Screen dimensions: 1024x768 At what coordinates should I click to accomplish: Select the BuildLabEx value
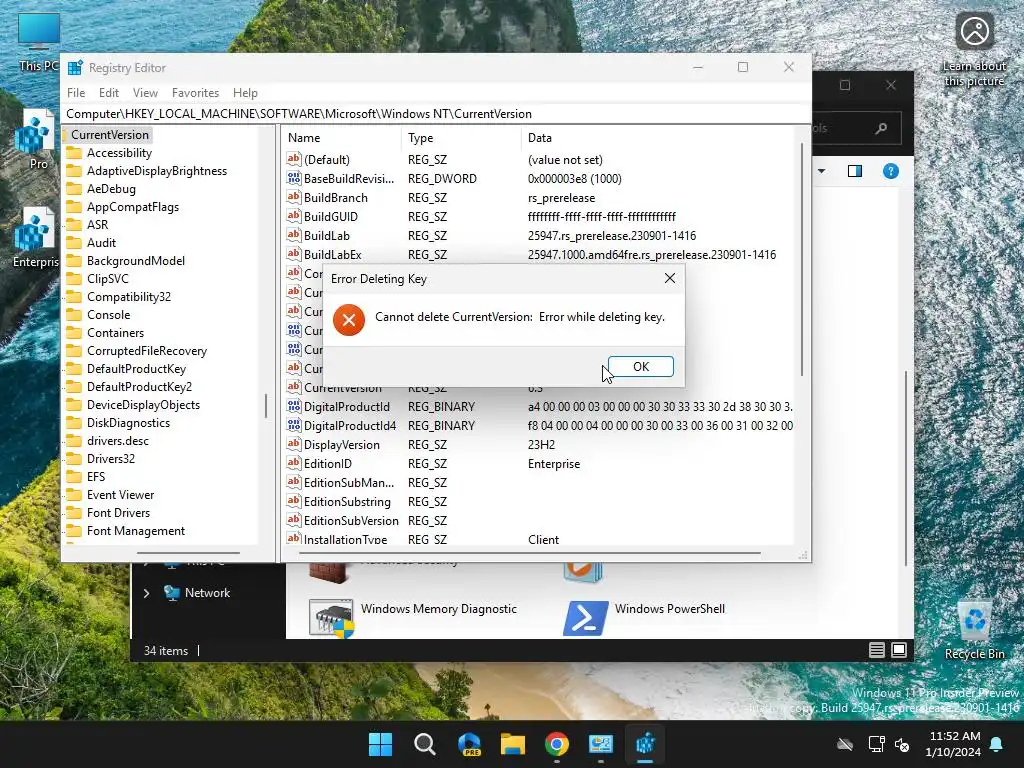332,254
